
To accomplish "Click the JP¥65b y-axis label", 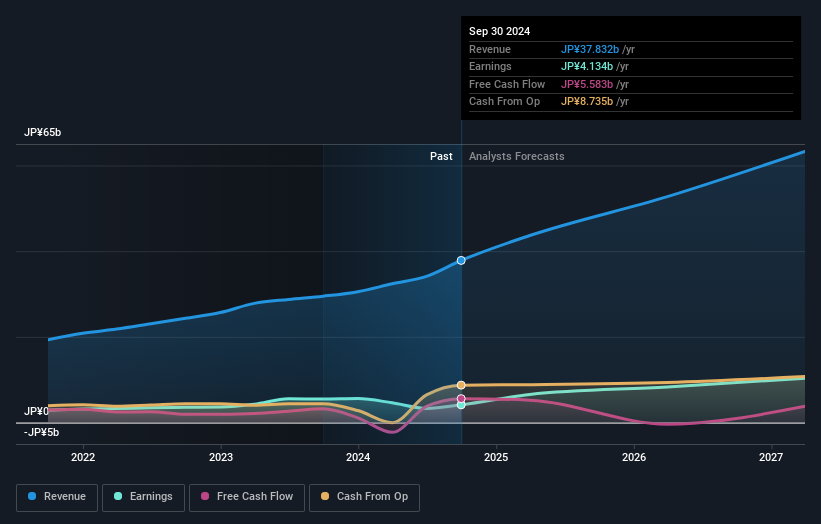I will pos(42,132).
